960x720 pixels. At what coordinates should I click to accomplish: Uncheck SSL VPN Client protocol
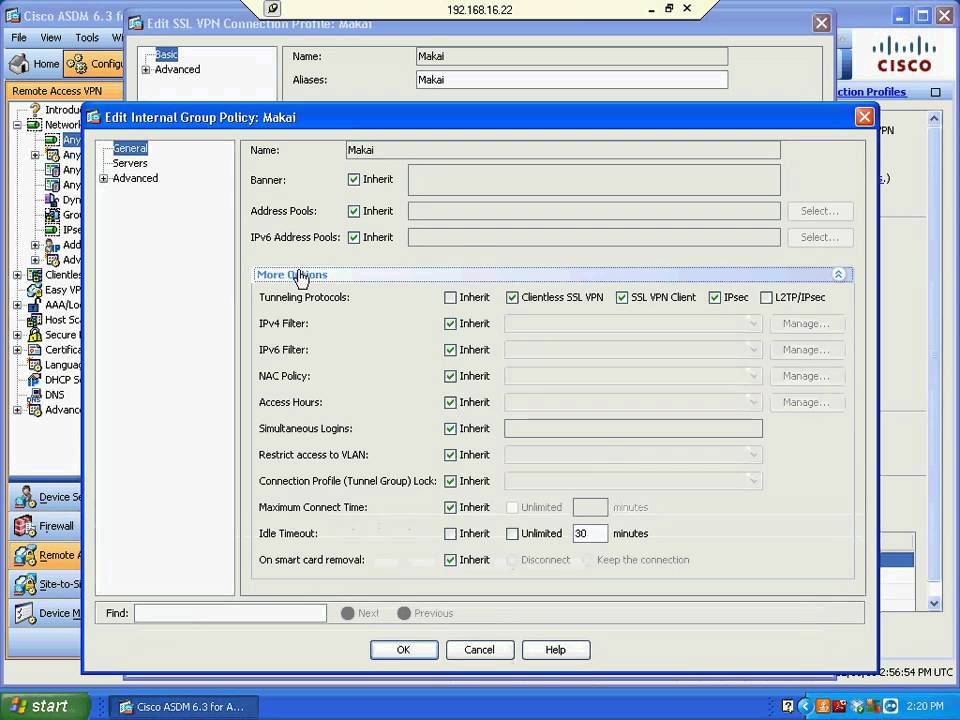(x=621, y=298)
